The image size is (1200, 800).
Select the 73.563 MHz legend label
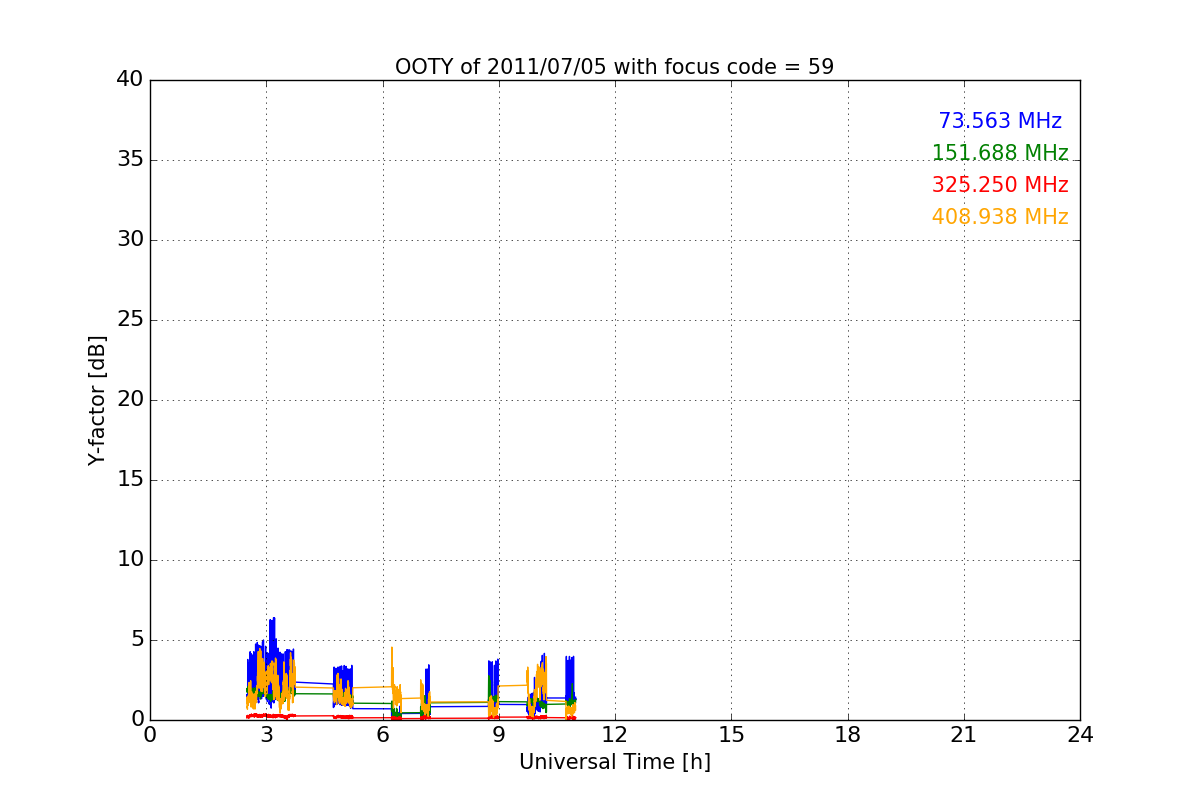pyautogui.click(x=1000, y=121)
